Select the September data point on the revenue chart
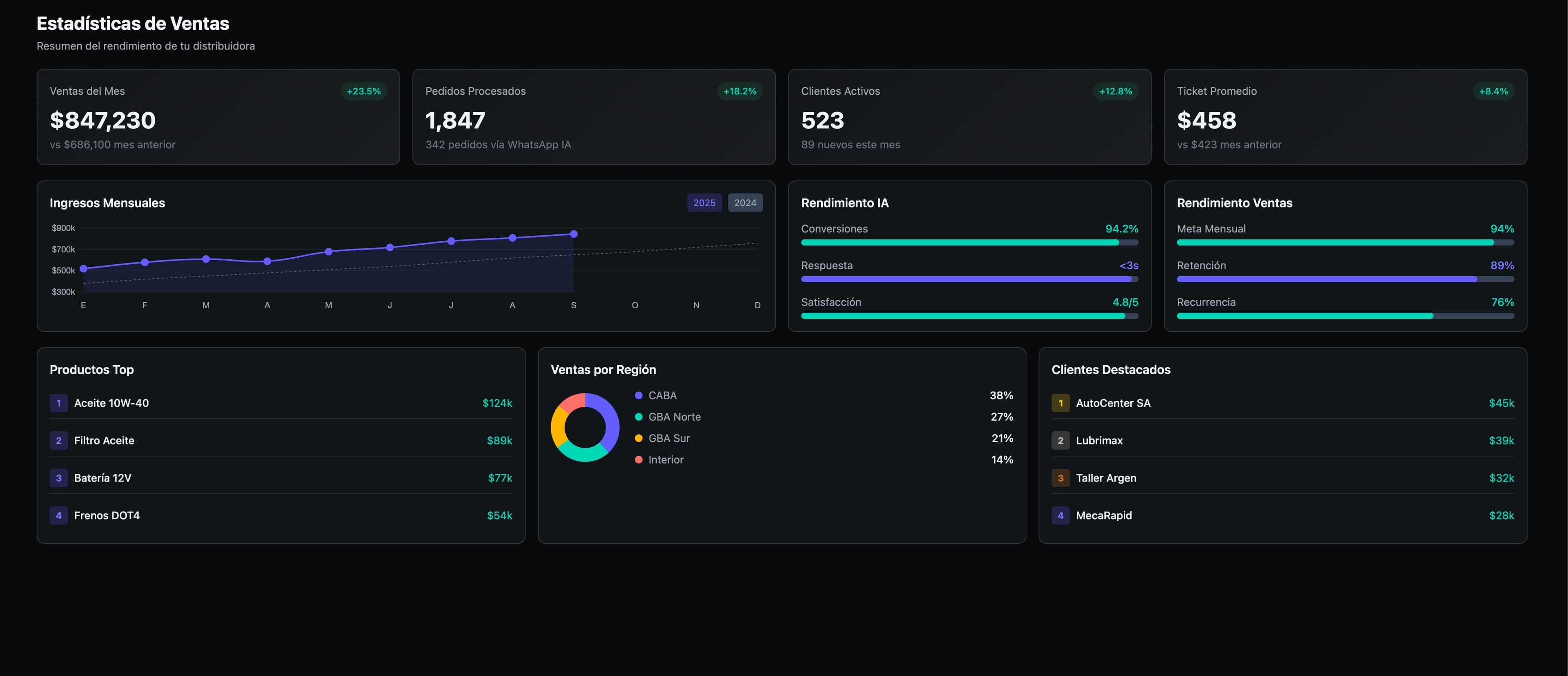This screenshot has width=1568, height=676. pyautogui.click(x=573, y=233)
